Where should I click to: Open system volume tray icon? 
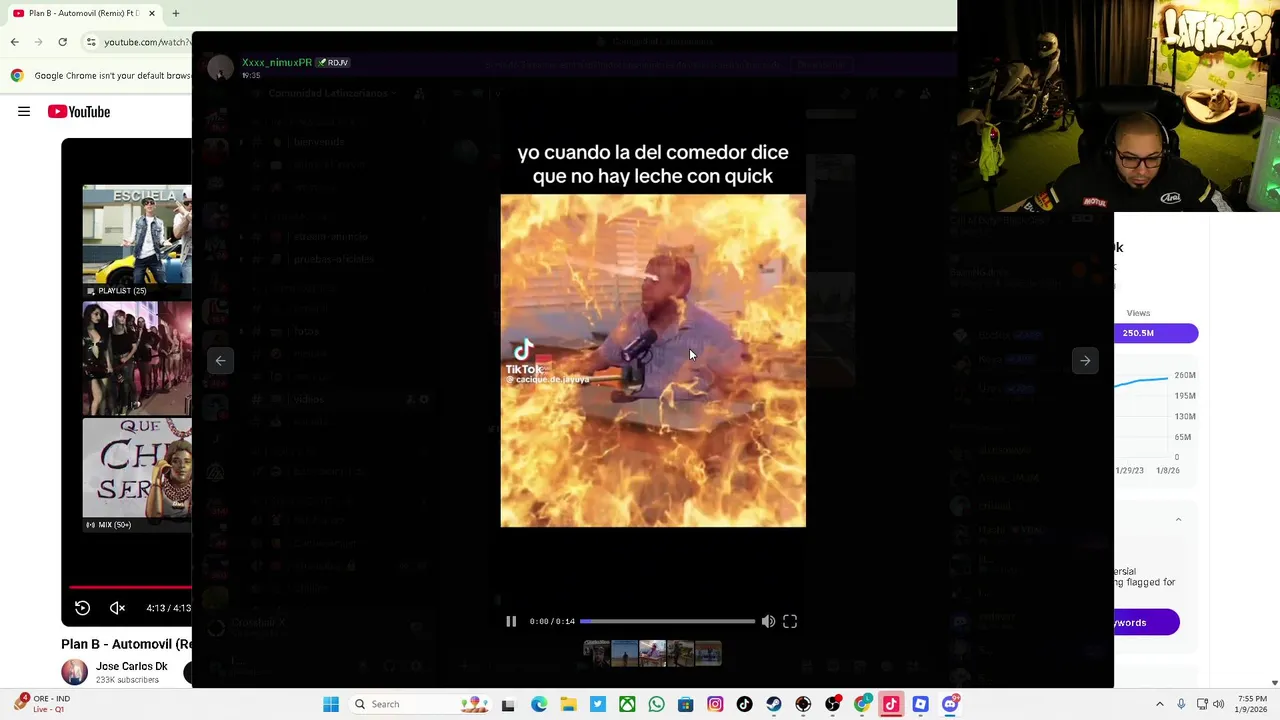(1219, 704)
